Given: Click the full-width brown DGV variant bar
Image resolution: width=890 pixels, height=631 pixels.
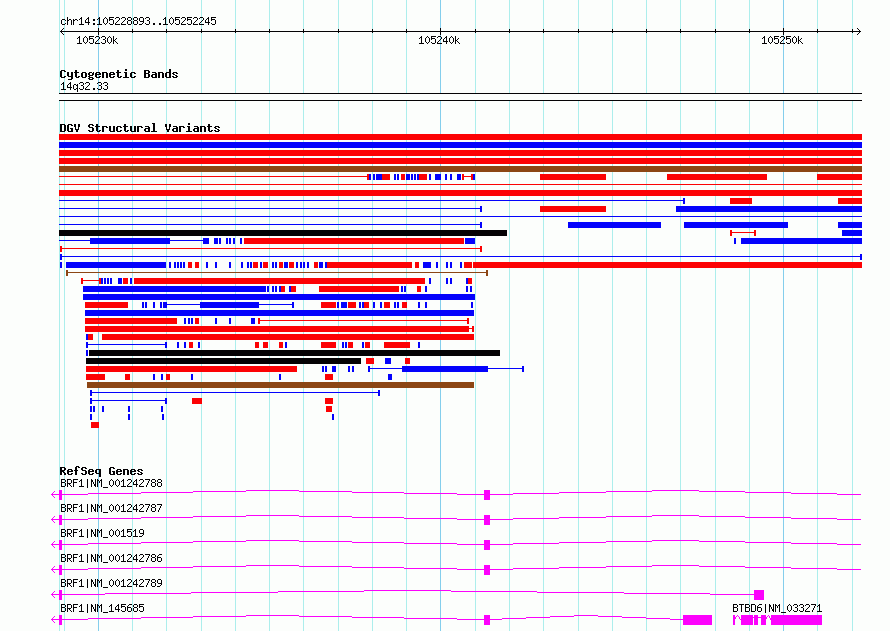Looking at the screenshot, I should [460, 169].
